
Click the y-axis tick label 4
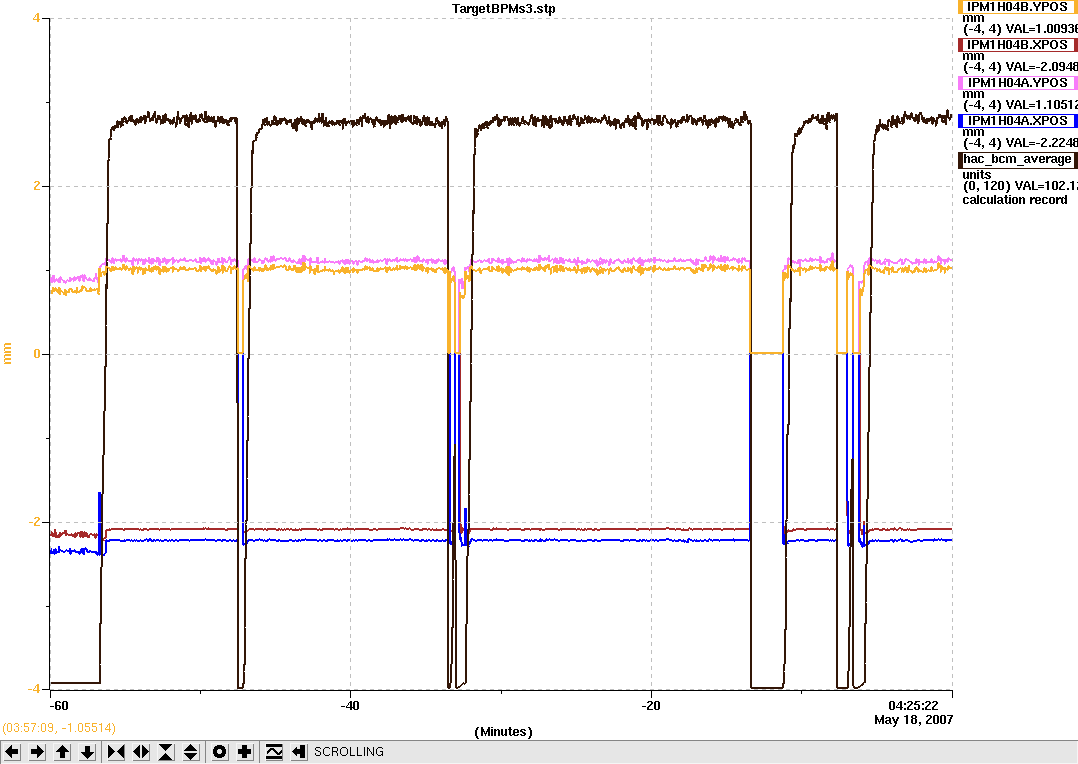click(x=36, y=18)
